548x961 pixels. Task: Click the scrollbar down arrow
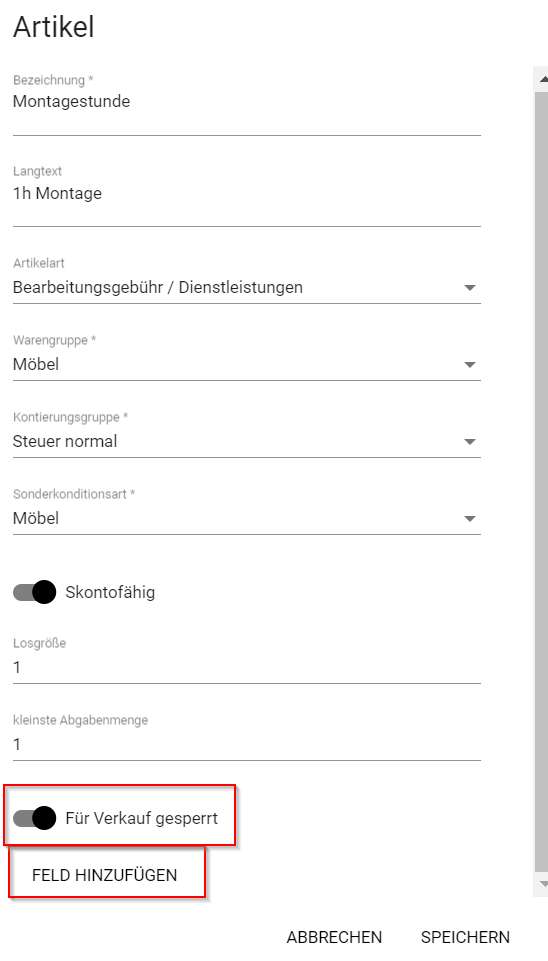click(542, 885)
